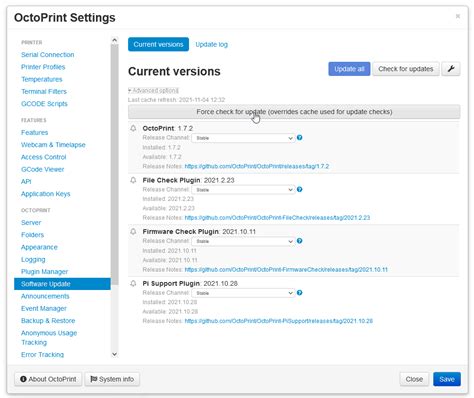
Task: Click the About OctoPrint button
Action: (x=48, y=379)
